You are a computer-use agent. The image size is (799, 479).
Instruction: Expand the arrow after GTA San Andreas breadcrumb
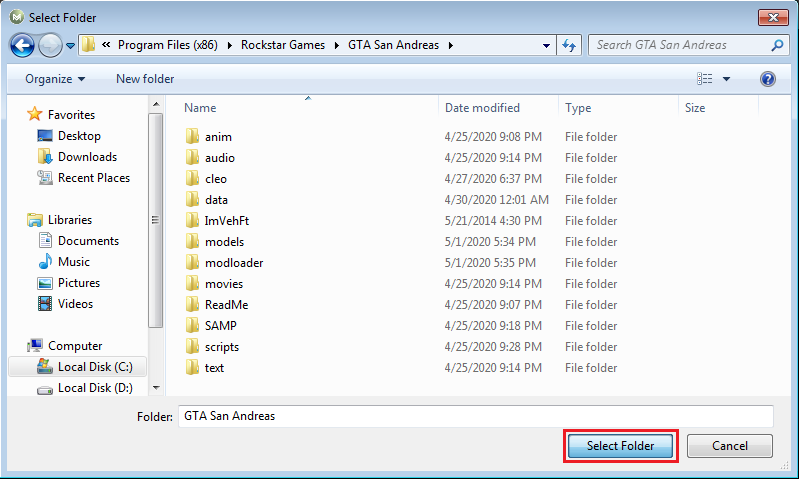click(x=451, y=45)
